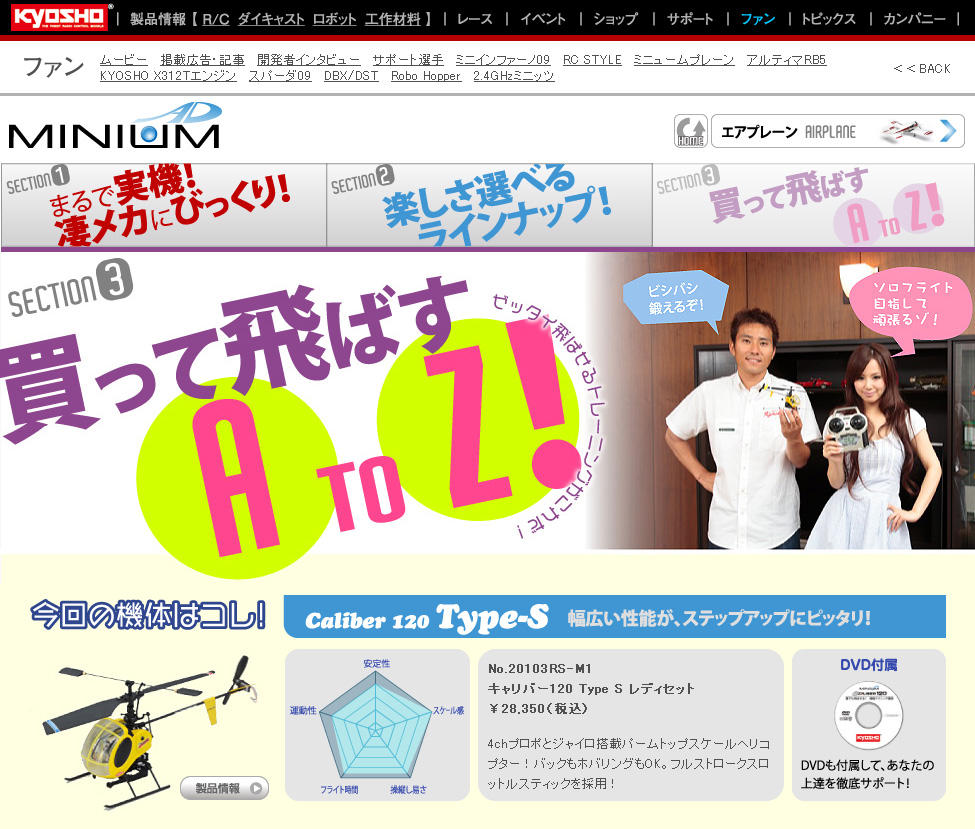Open the ミニインファーノ09 link

pos(502,60)
